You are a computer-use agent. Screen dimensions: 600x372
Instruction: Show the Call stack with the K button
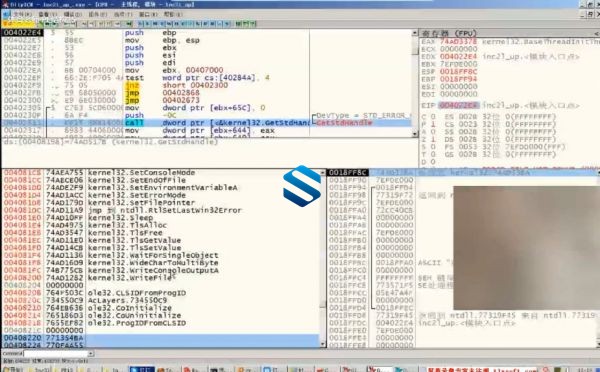coord(198,24)
